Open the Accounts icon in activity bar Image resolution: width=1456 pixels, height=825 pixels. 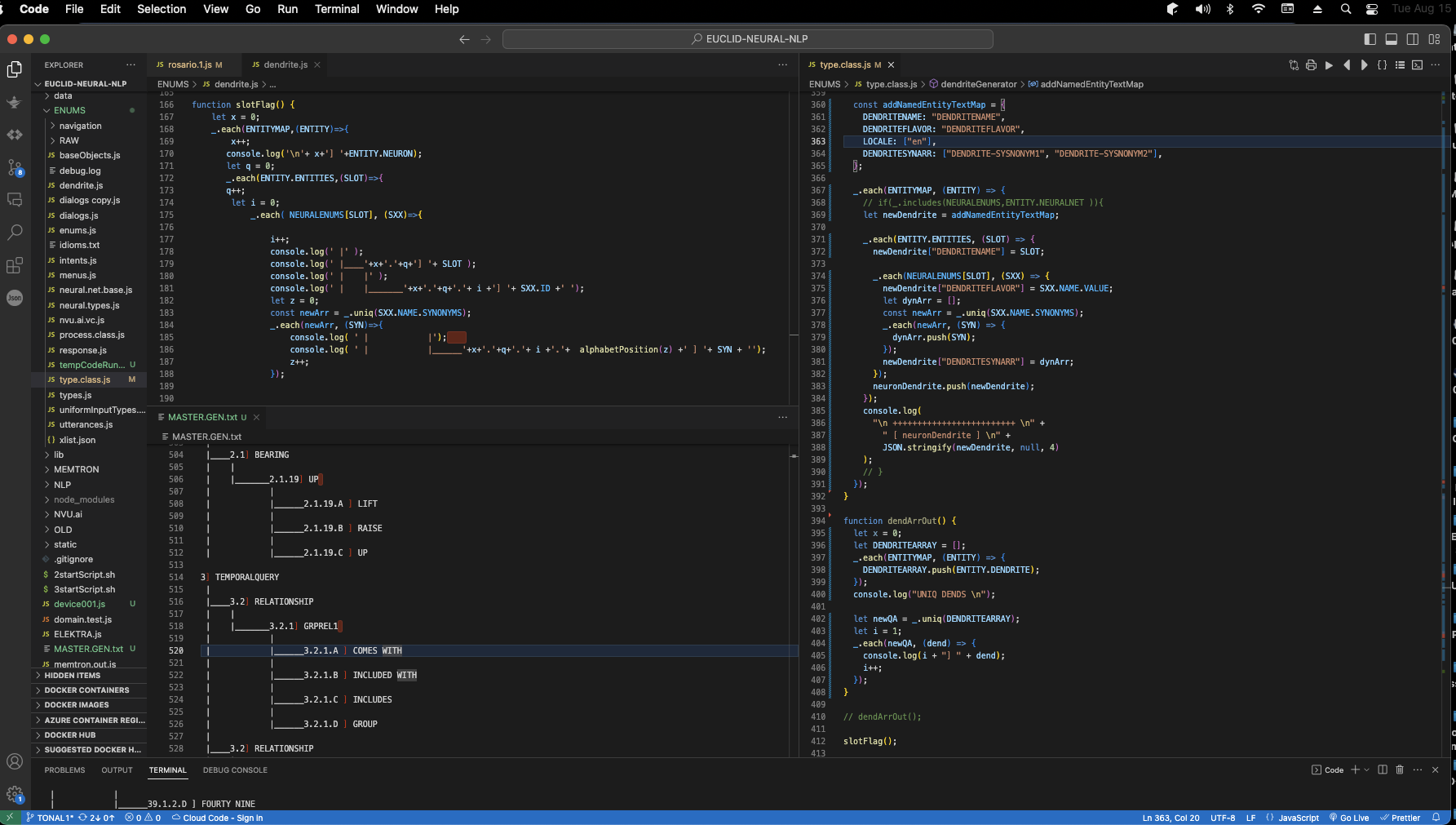[15, 761]
